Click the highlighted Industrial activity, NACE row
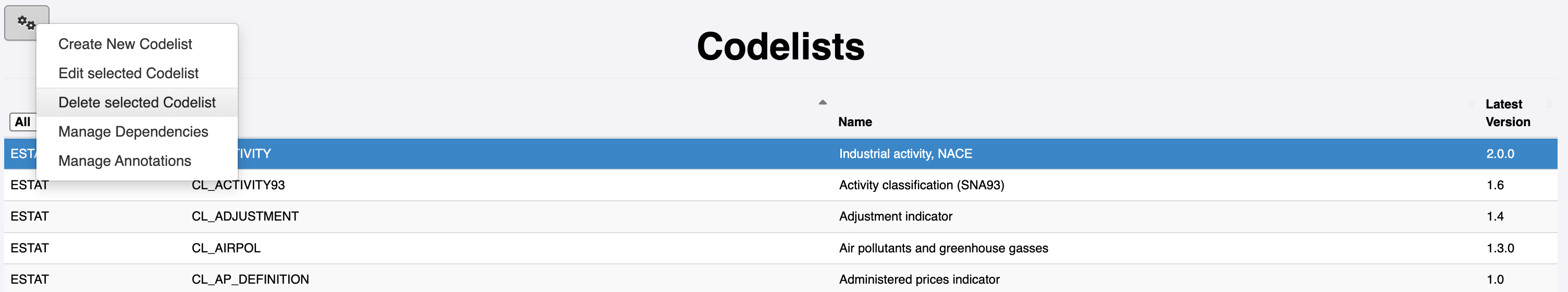The width and height of the screenshot is (1568, 292). 780,154
